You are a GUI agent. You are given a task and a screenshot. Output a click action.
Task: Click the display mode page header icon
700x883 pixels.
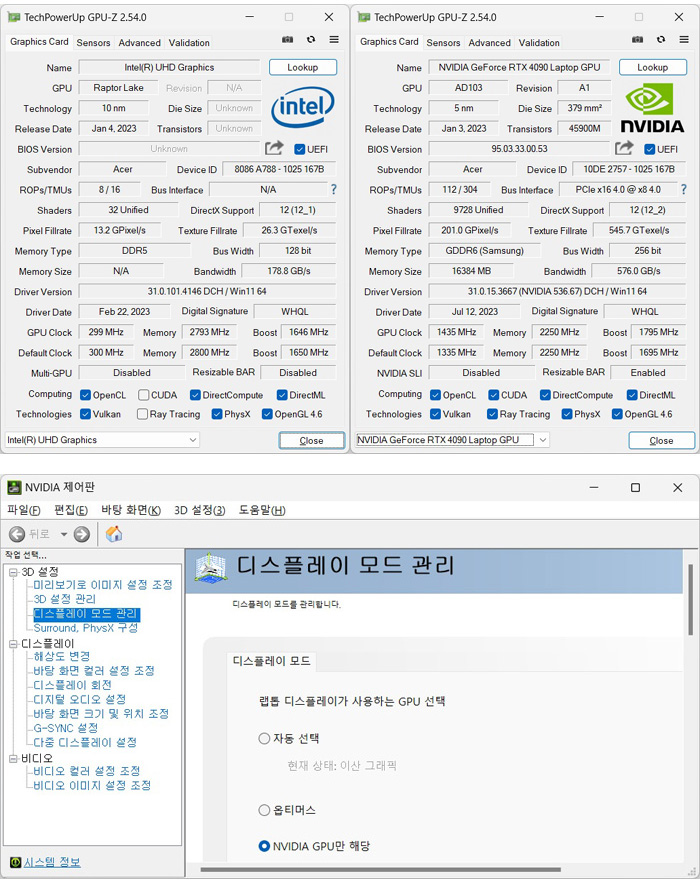click(x=210, y=568)
